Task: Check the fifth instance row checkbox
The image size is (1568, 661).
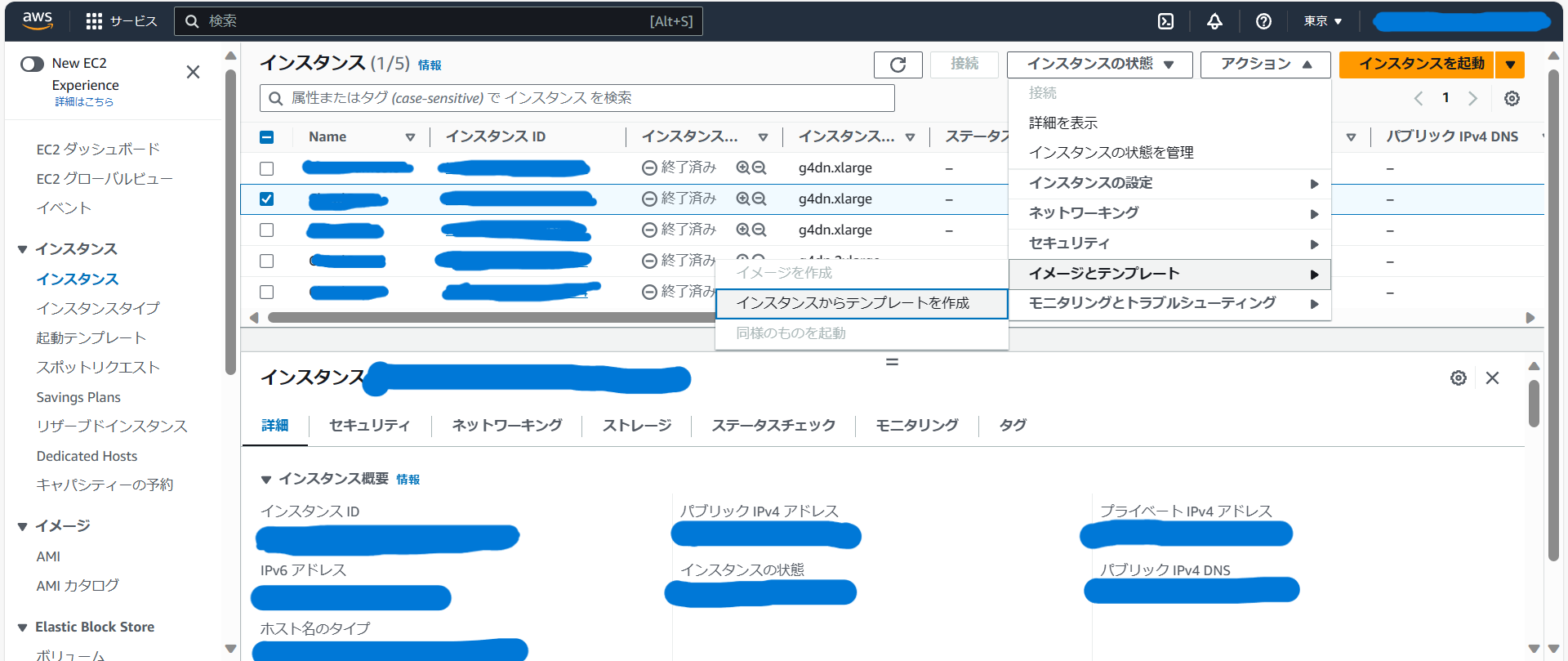Action: 266,292
